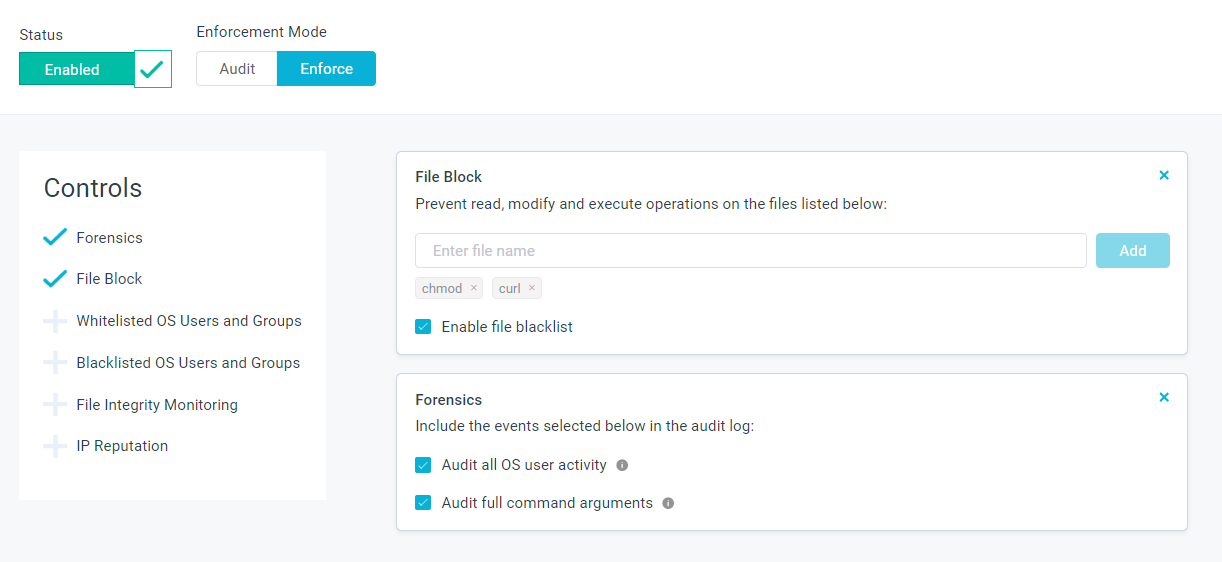The height and width of the screenshot is (562, 1222).
Task: Click plus icon beside Blacklisted OS Users
Action: click(x=55, y=363)
